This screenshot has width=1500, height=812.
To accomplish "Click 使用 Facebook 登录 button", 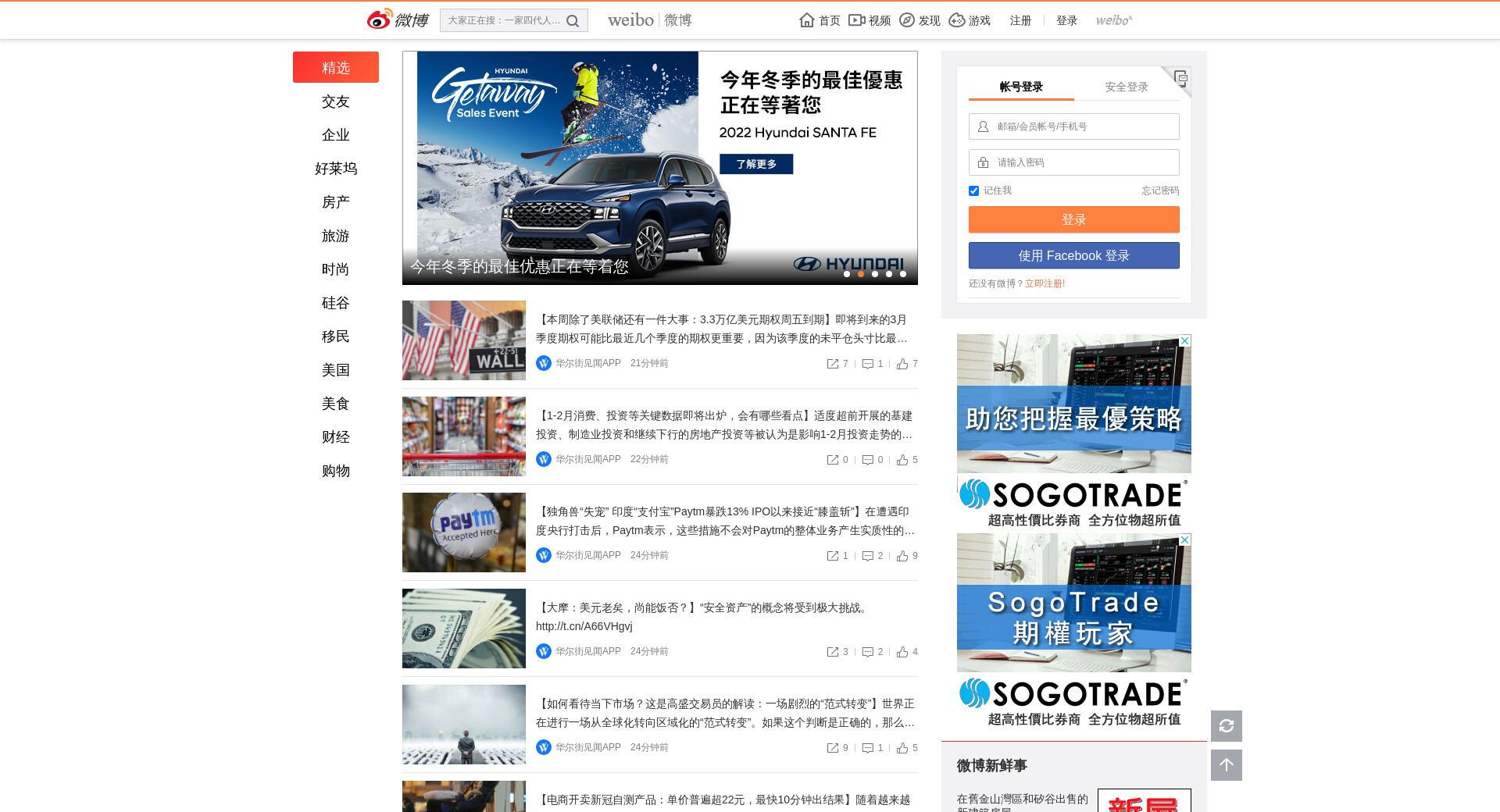I will click(1073, 255).
